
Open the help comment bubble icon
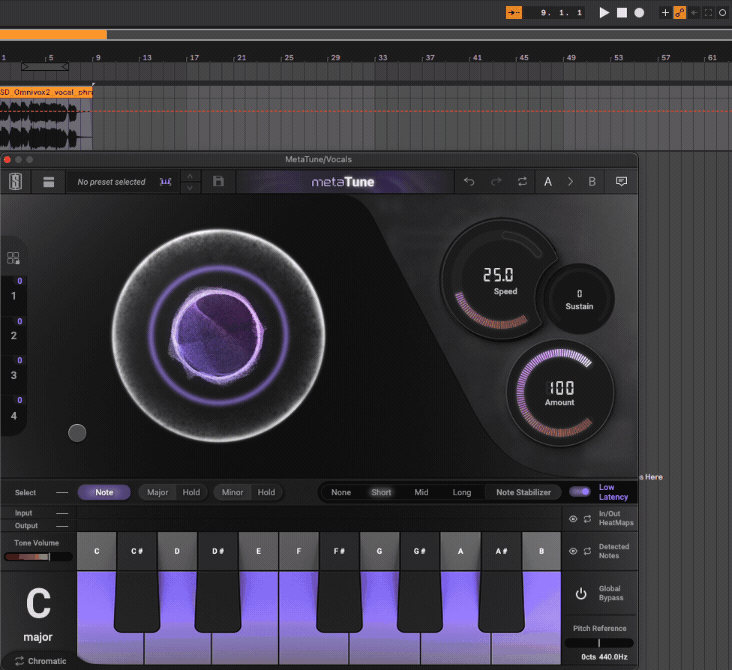pos(621,181)
